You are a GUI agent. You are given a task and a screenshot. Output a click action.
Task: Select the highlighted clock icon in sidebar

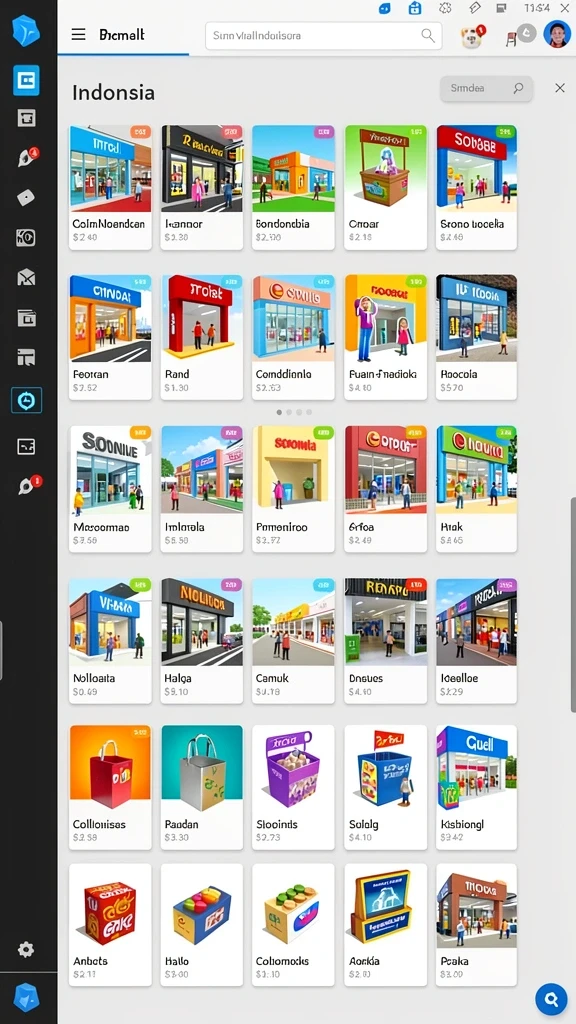coord(26,400)
